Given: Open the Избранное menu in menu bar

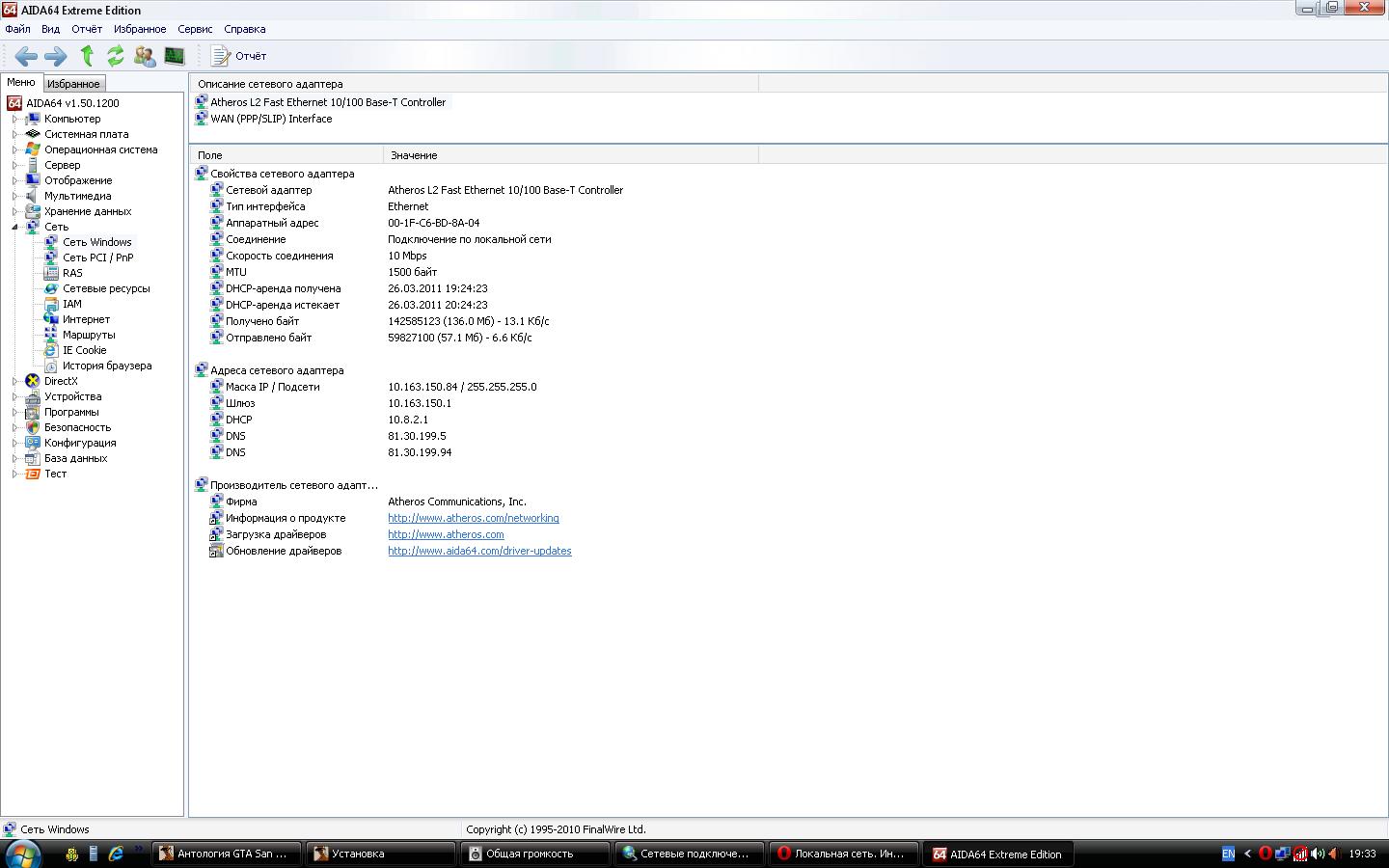Looking at the screenshot, I should 140,29.
